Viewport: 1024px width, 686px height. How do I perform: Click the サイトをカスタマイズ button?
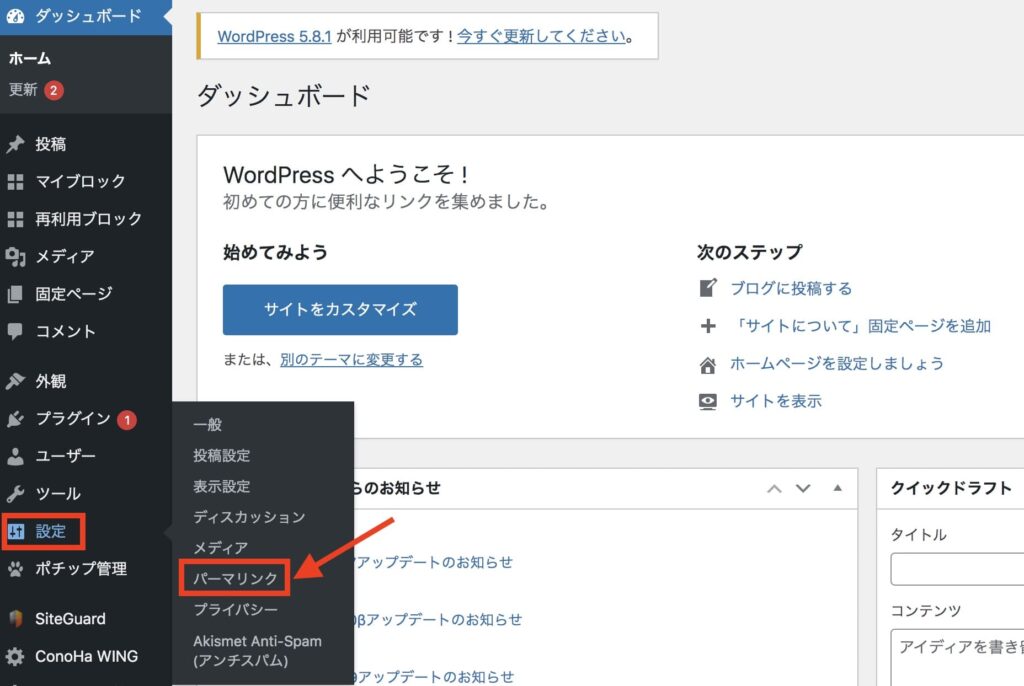(x=340, y=310)
